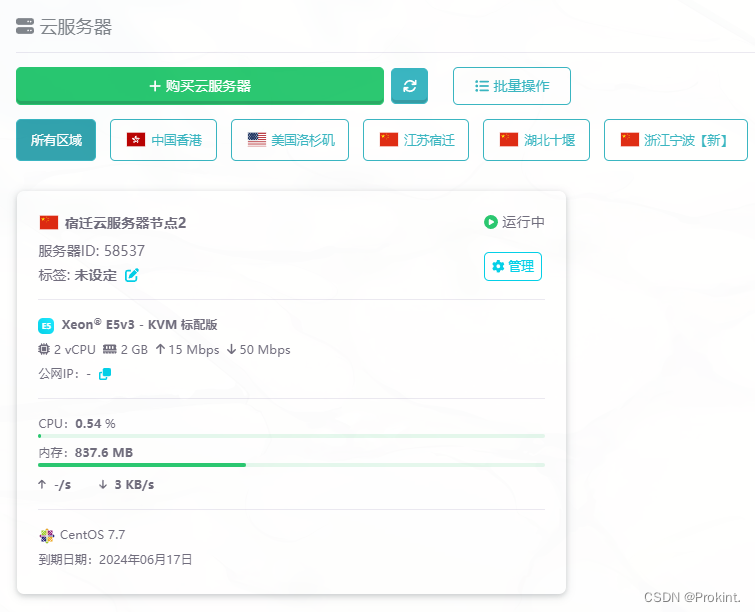Click the Xeon E5v3 - KVM 标配版 text
Viewport: 755px width, 612px height.
tap(139, 325)
